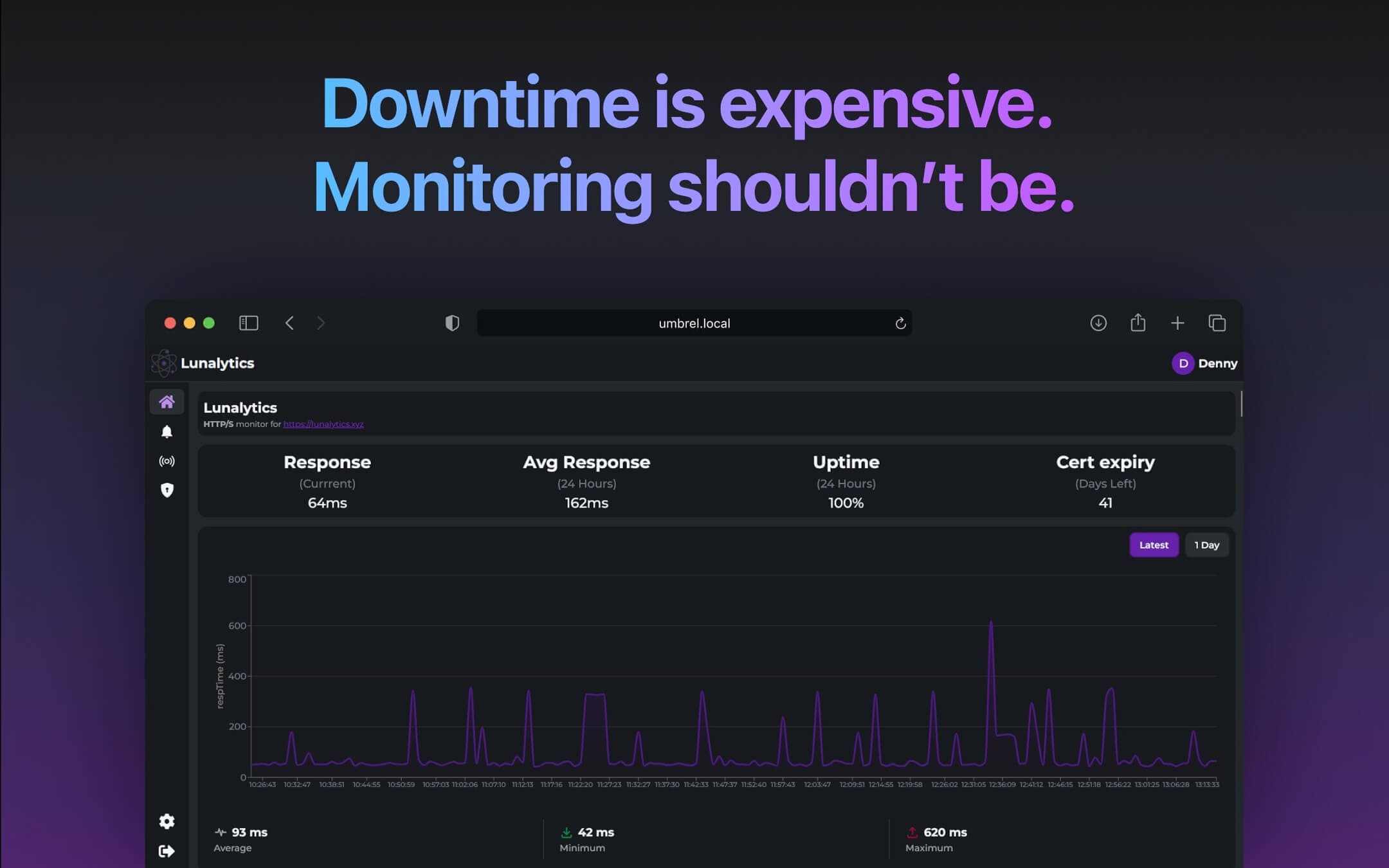Click the Home icon in the sidebar

(x=167, y=402)
